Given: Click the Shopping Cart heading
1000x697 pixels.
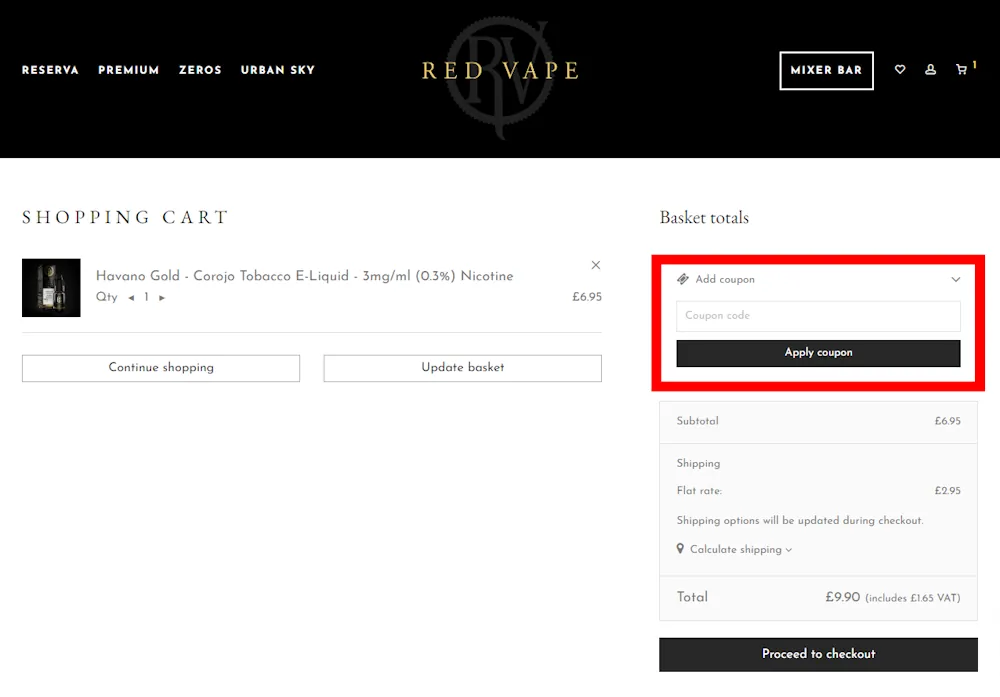Looking at the screenshot, I should pyautogui.click(x=125, y=217).
